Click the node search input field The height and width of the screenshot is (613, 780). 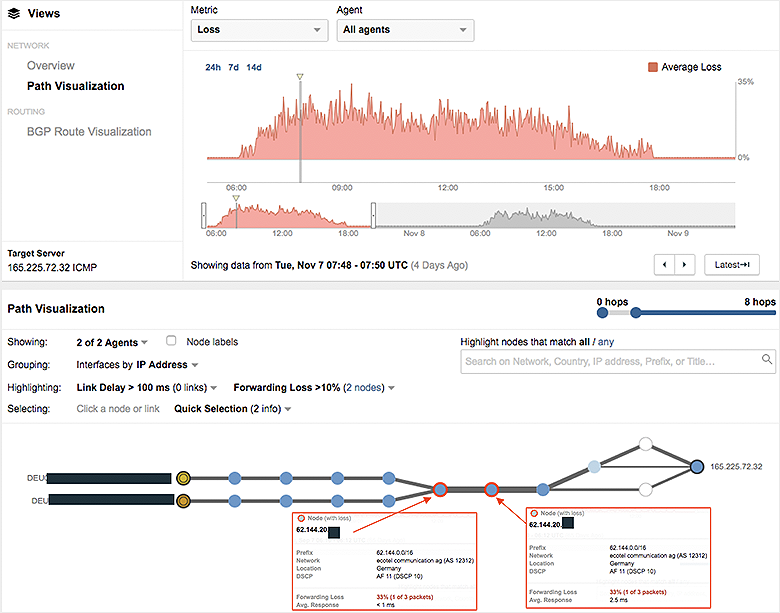pyautogui.click(x=608, y=360)
